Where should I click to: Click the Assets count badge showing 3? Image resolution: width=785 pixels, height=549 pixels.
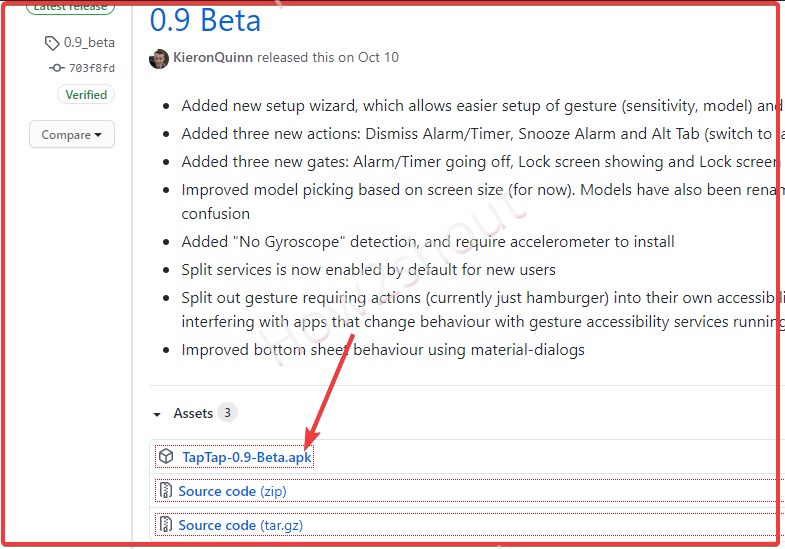coord(227,413)
